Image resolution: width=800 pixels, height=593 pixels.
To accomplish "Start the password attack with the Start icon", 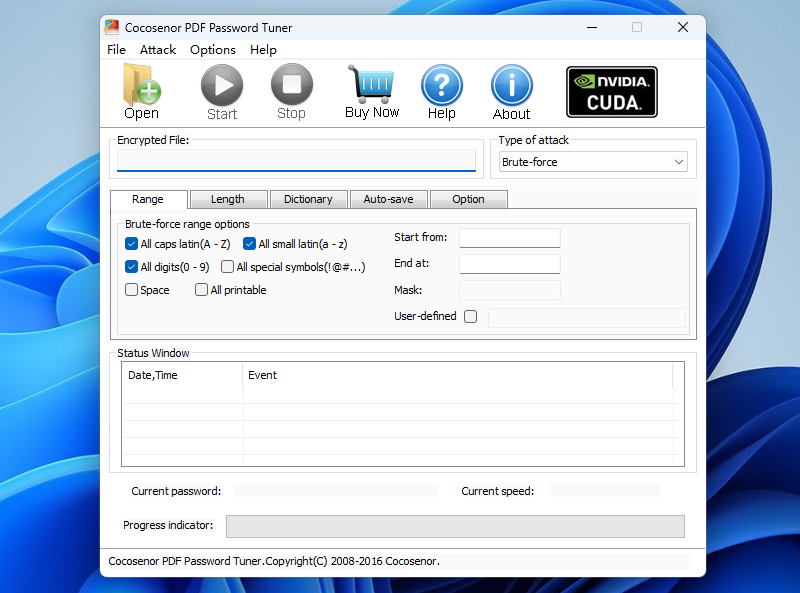I will click(x=222, y=92).
